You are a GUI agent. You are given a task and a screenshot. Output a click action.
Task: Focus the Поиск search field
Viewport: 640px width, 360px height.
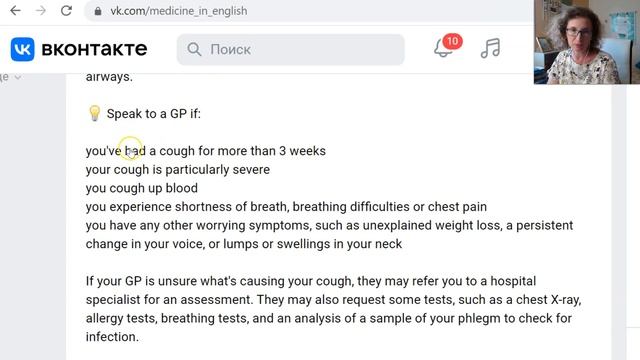tap(291, 49)
